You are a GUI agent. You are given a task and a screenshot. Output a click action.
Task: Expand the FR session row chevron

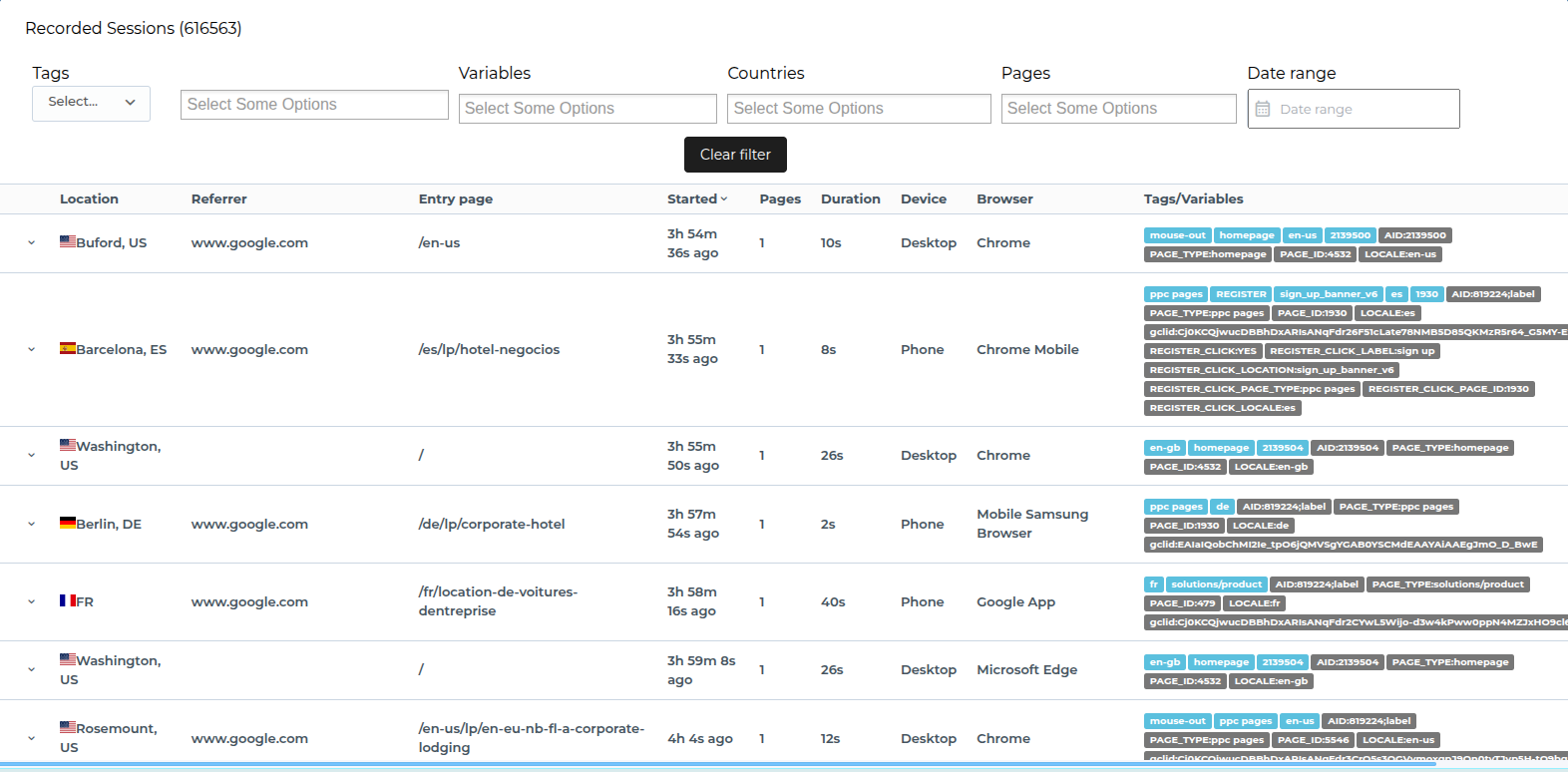(31, 601)
